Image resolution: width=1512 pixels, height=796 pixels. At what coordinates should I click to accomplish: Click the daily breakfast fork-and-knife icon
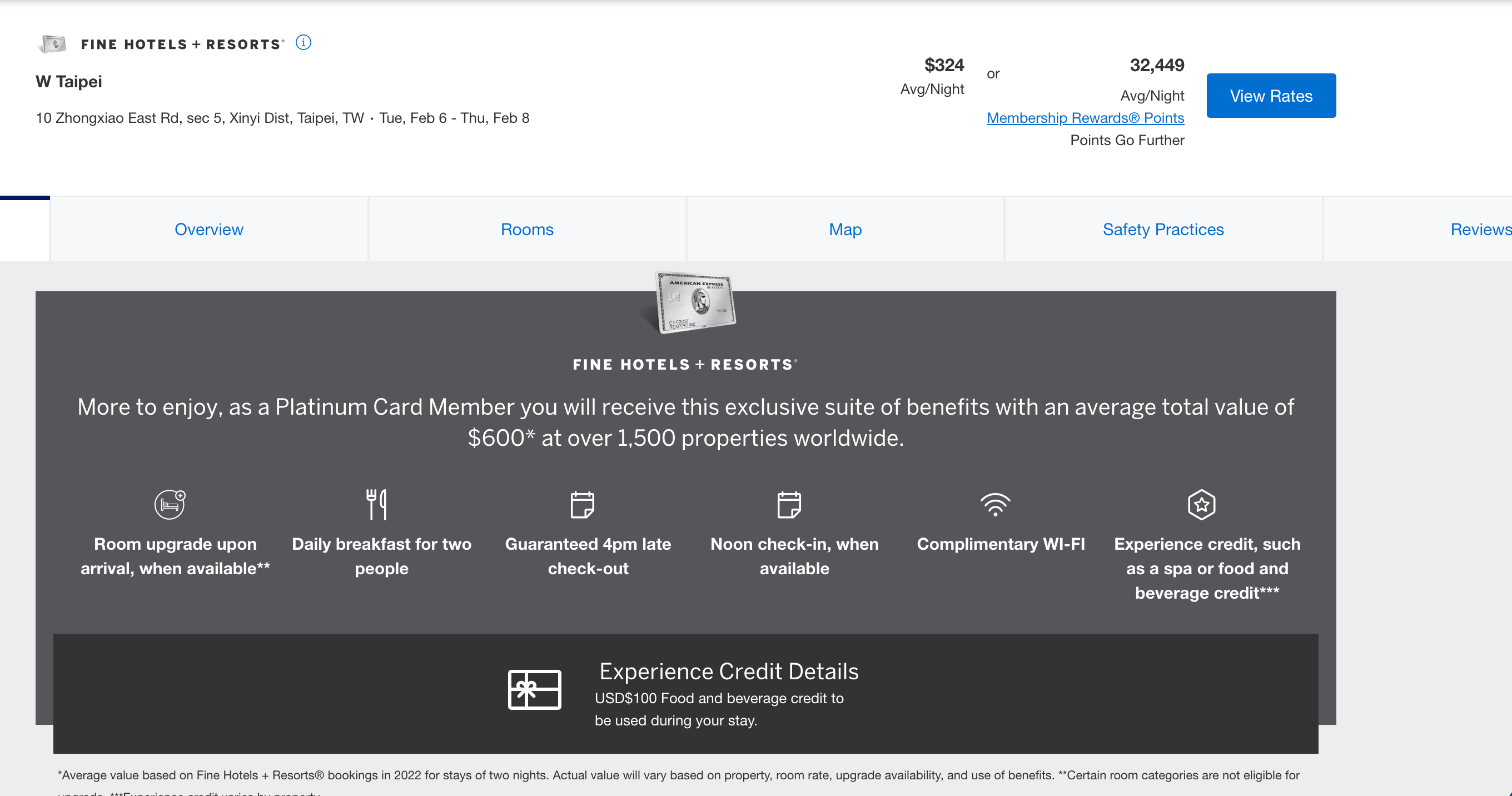[x=376, y=504]
